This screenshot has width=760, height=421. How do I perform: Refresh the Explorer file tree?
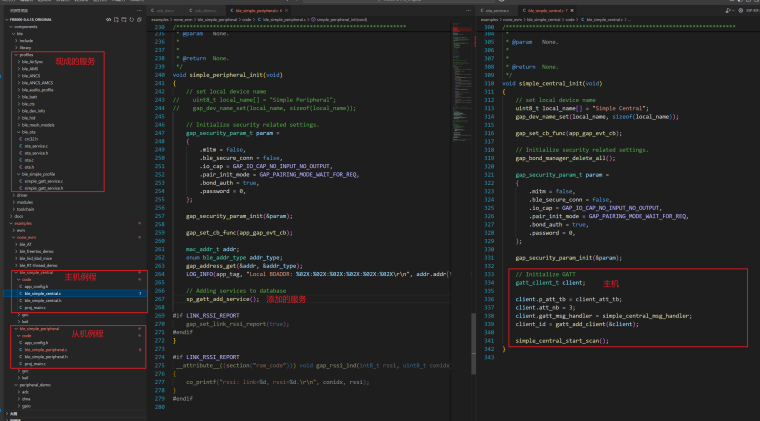132,19
